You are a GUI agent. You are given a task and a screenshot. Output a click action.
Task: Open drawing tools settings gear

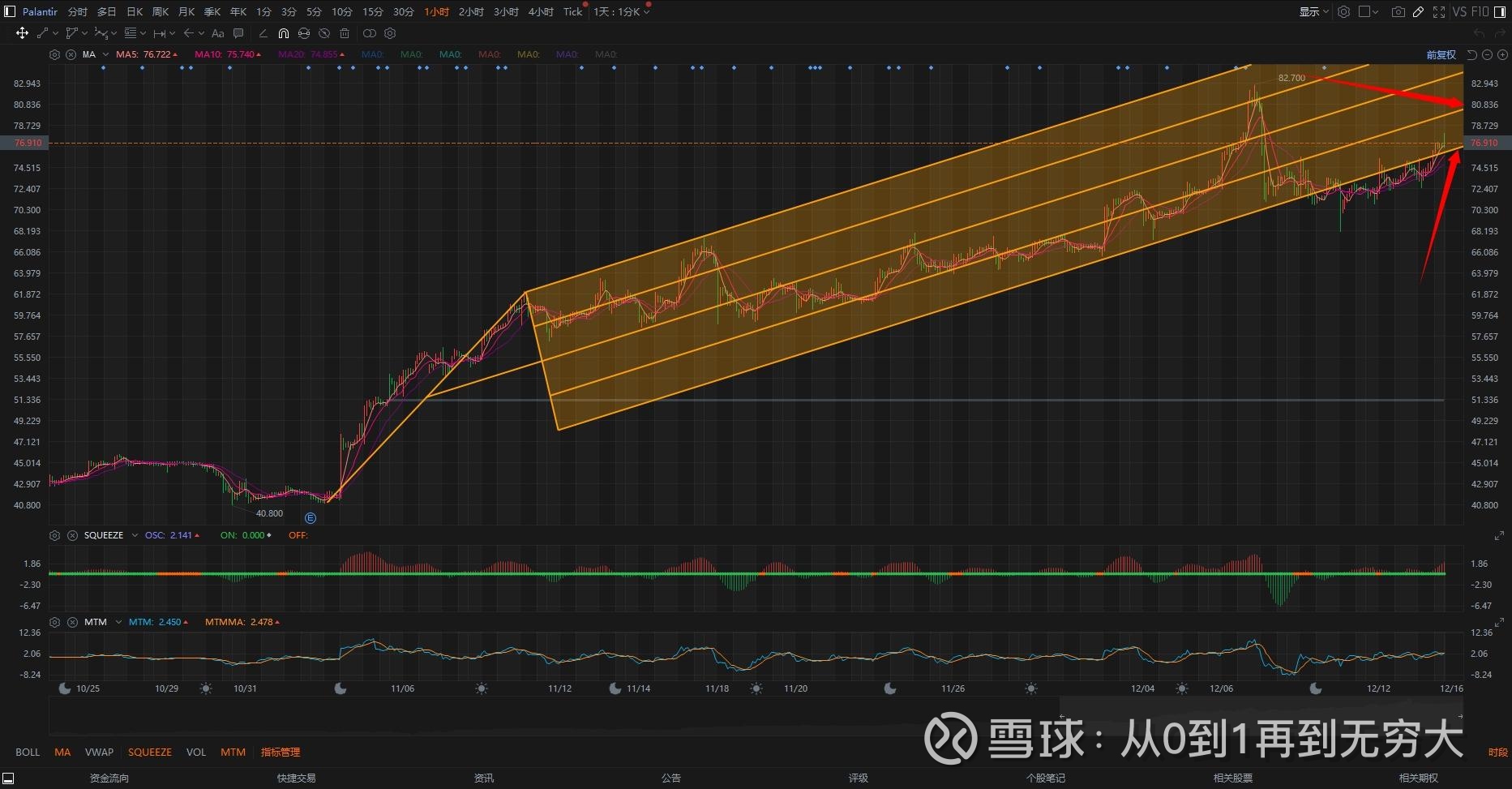tap(390, 33)
